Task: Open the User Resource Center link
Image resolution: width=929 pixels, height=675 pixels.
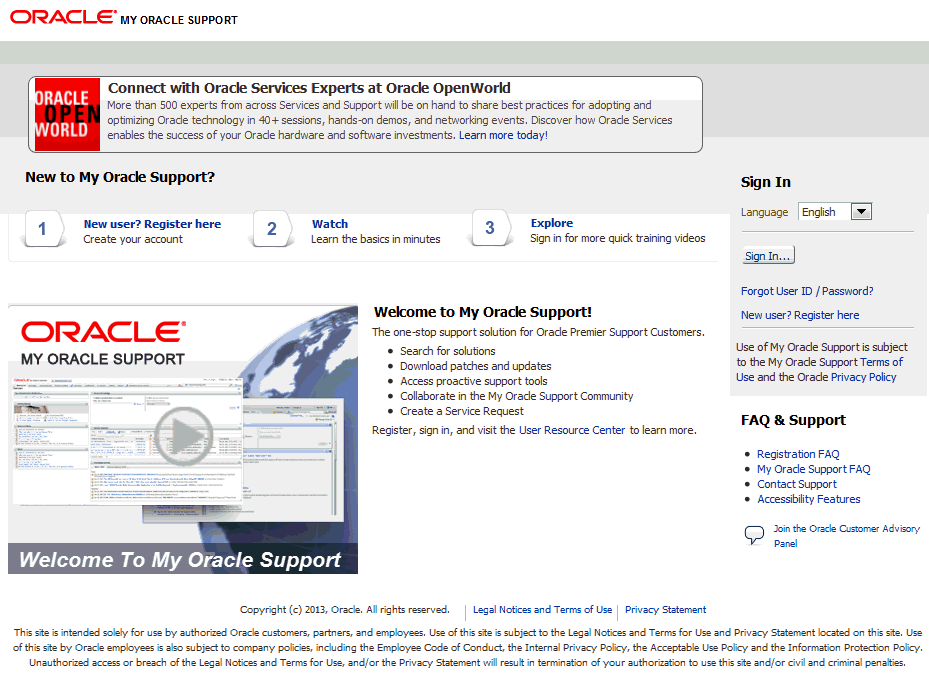Action: 572,430
